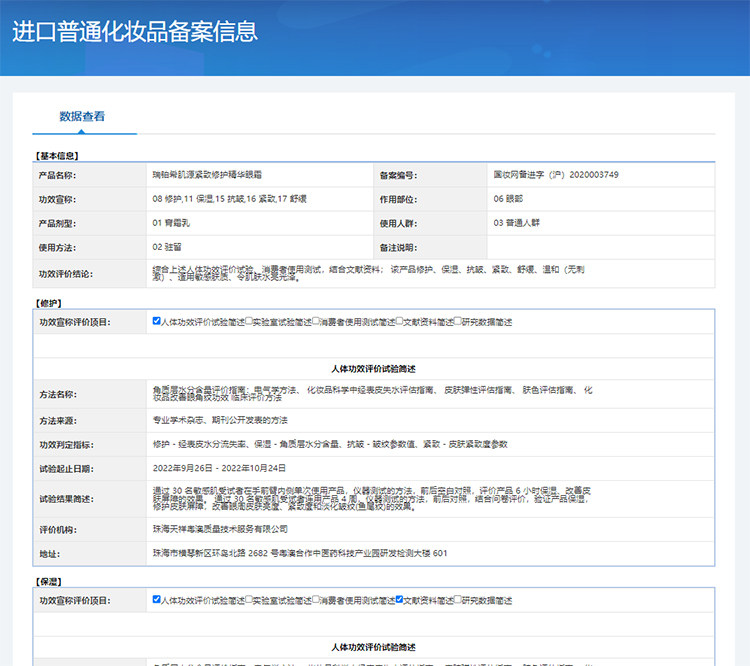Enable 文献资料简述 checkbox under 修护
The width and height of the screenshot is (750, 666).
click(399, 322)
